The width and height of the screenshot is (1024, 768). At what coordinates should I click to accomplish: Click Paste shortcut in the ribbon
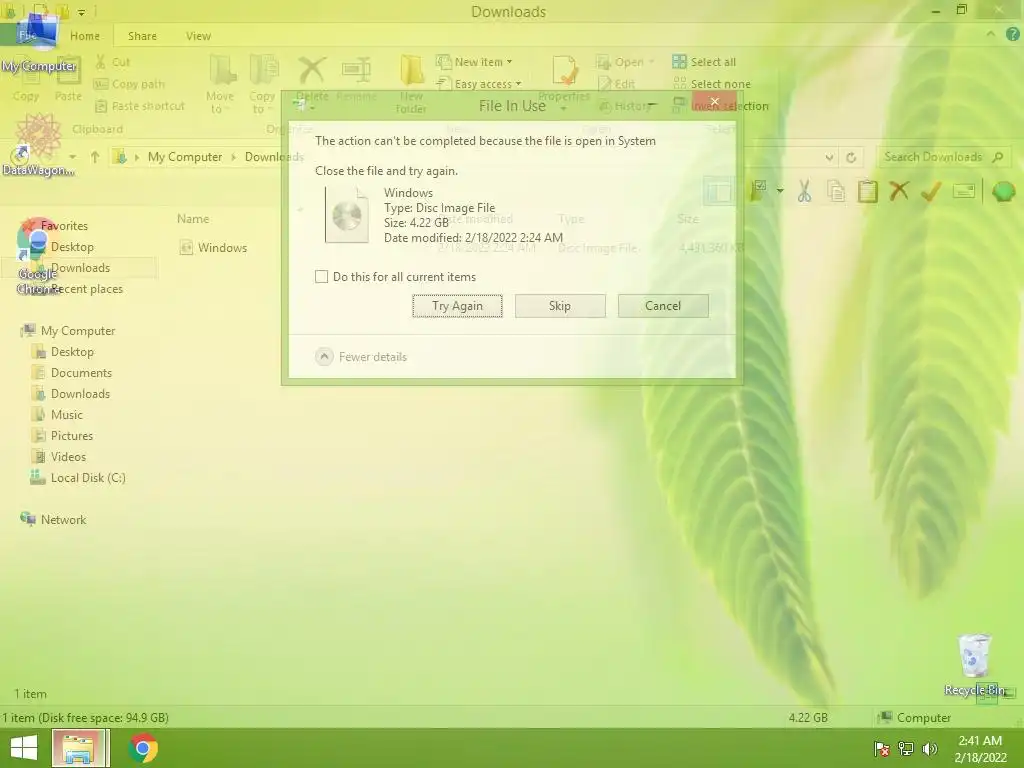coord(140,106)
